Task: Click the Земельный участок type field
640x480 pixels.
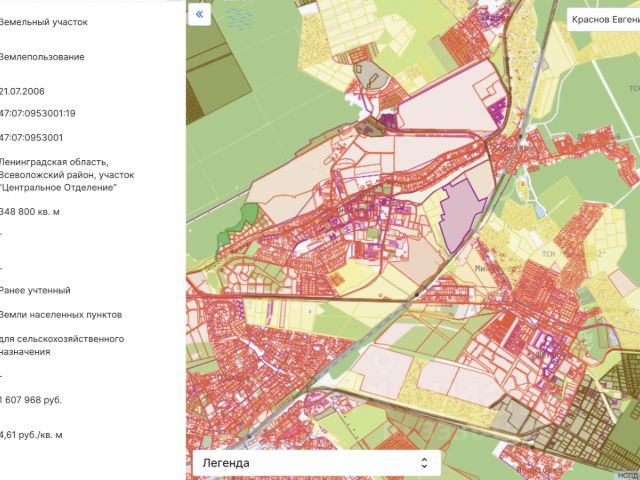Action: pyautogui.click(x=43, y=22)
